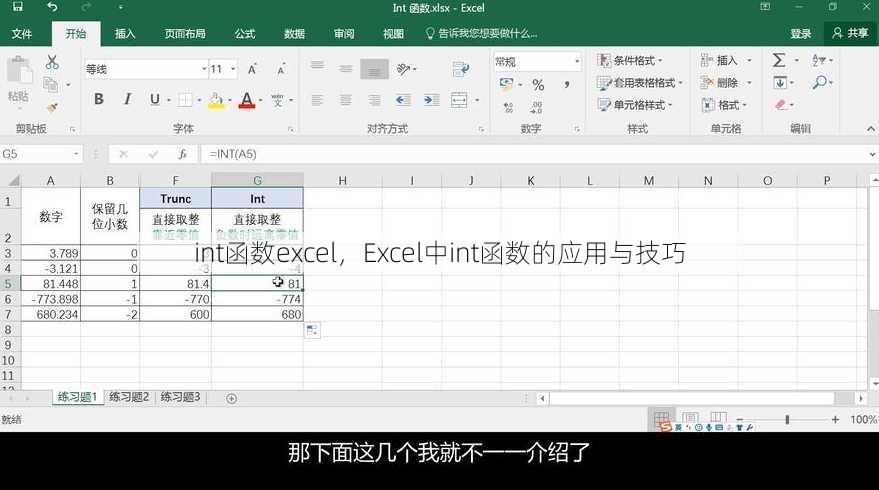
Task: Apply percent style format
Action: 538,85
